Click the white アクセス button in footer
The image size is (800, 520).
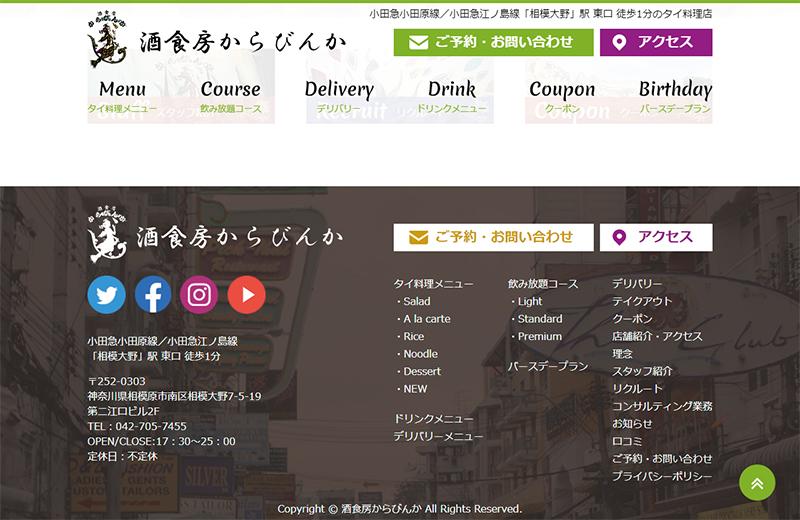655,237
